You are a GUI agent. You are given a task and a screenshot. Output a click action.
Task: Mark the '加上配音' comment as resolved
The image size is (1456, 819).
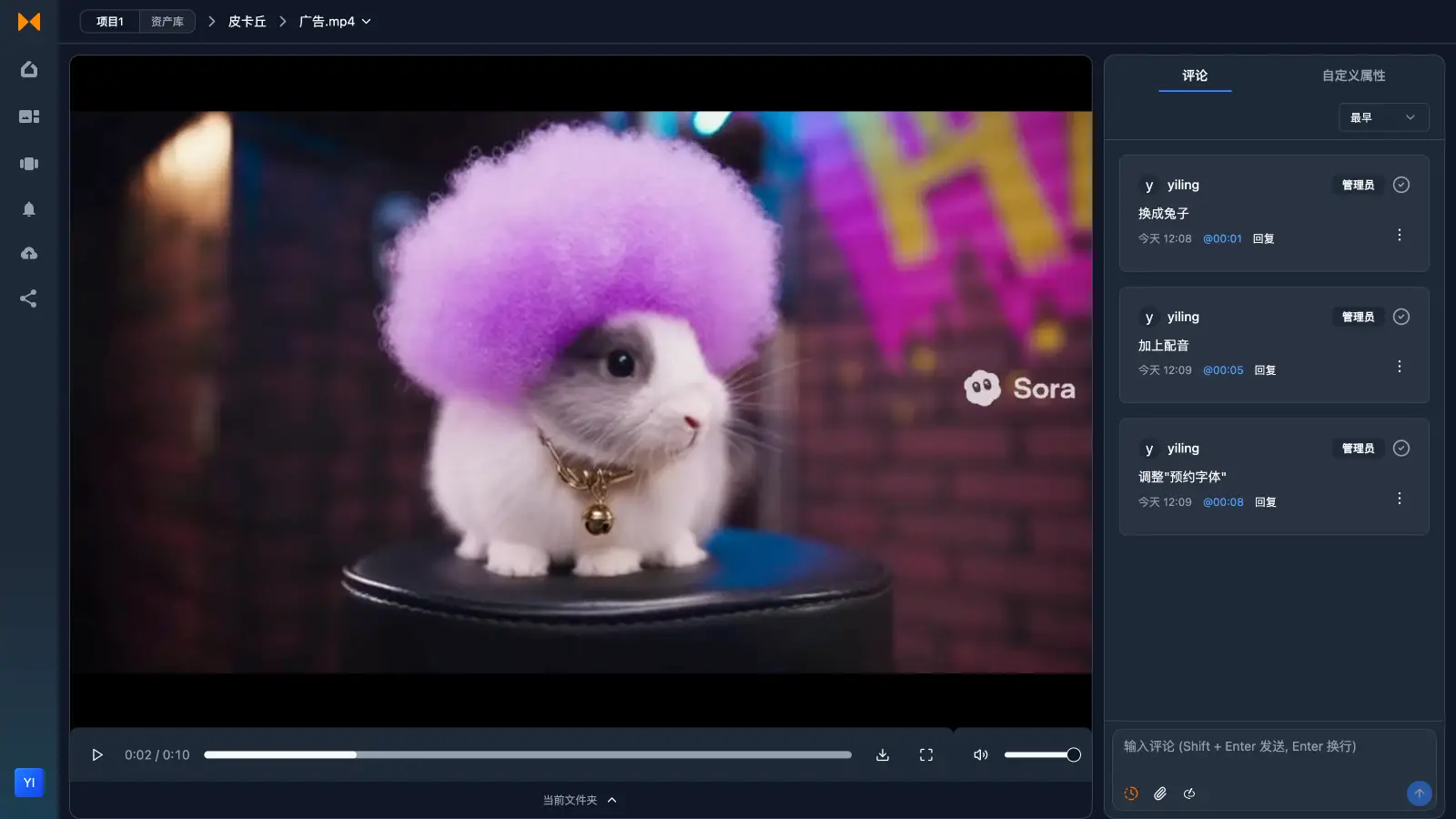pos(1400,317)
